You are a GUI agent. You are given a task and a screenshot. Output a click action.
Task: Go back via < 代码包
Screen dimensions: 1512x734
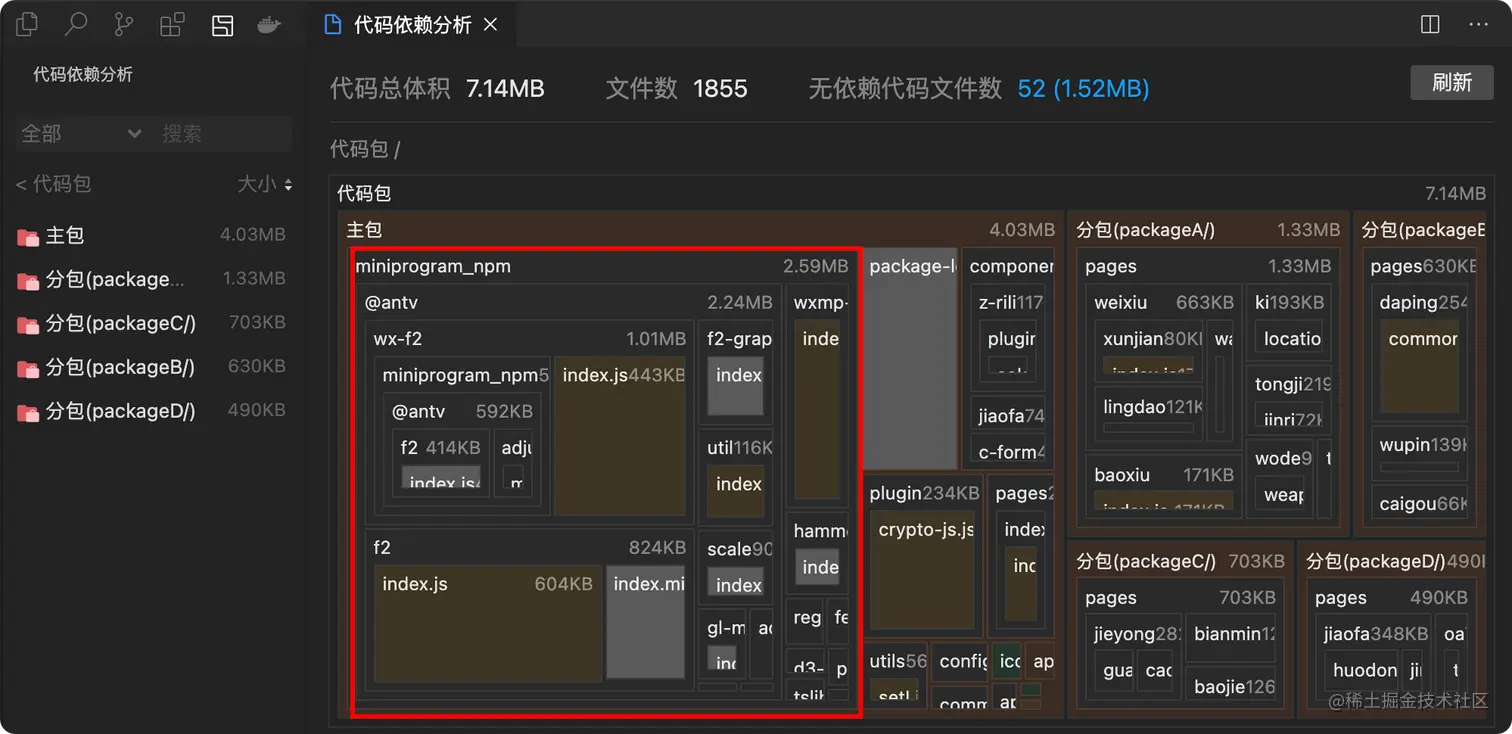(x=54, y=184)
